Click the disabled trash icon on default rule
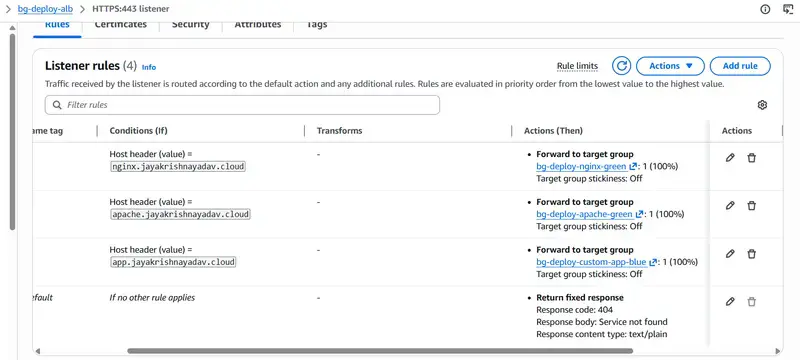800x360 pixels. coord(752,302)
